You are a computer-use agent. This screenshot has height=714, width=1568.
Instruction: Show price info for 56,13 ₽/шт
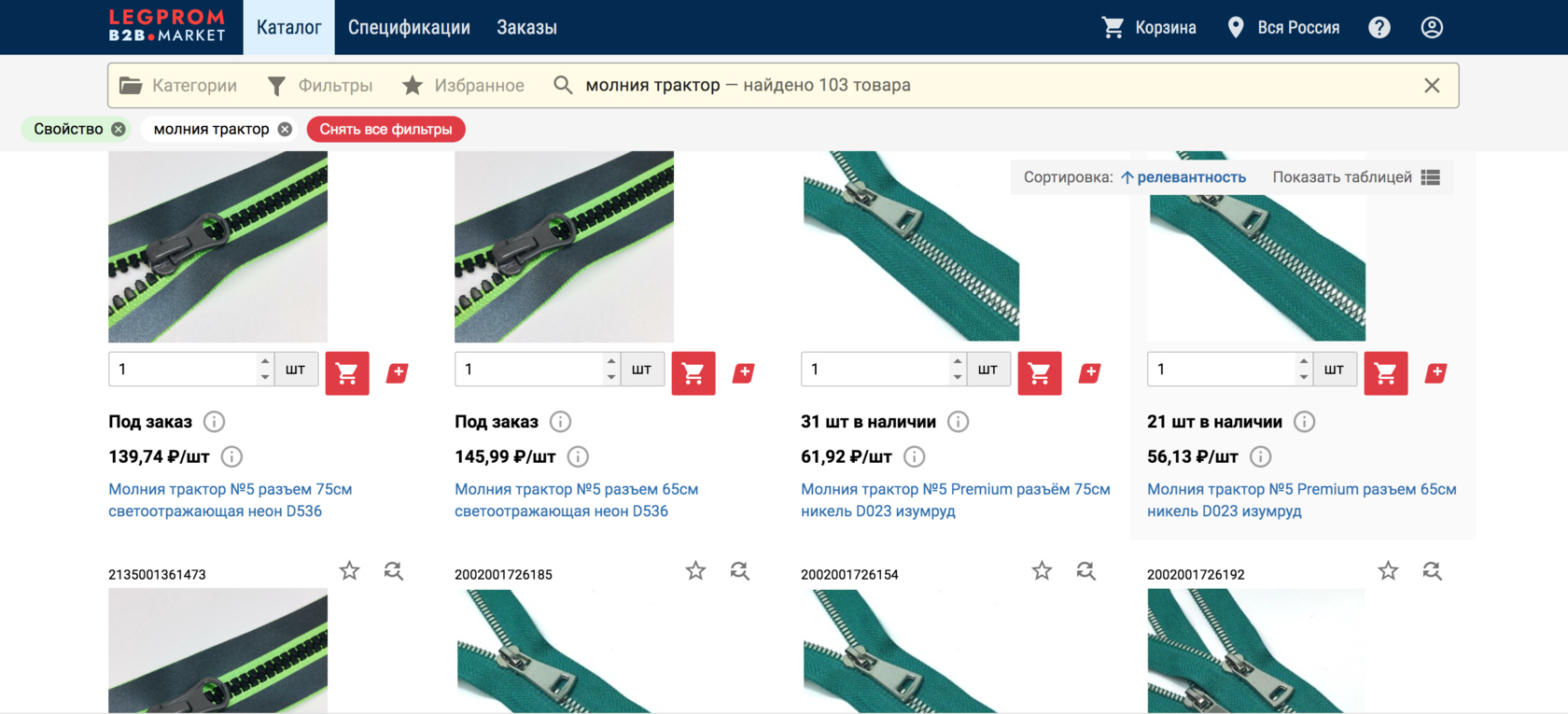(x=1261, y=456)
